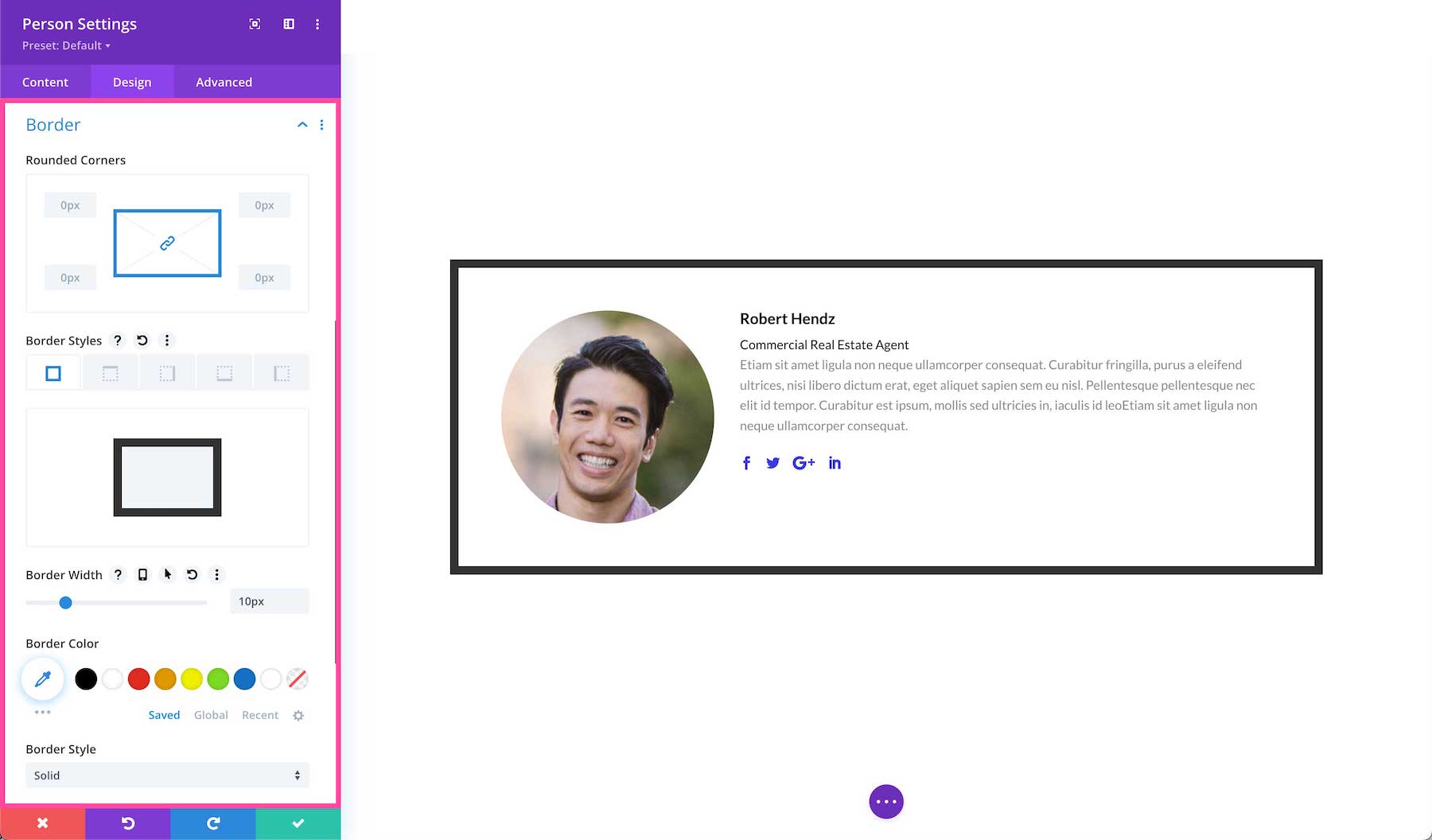Screen dimensions: 1432x840
Task: Reset the Border Styles settings
Action: coord(142,340)
